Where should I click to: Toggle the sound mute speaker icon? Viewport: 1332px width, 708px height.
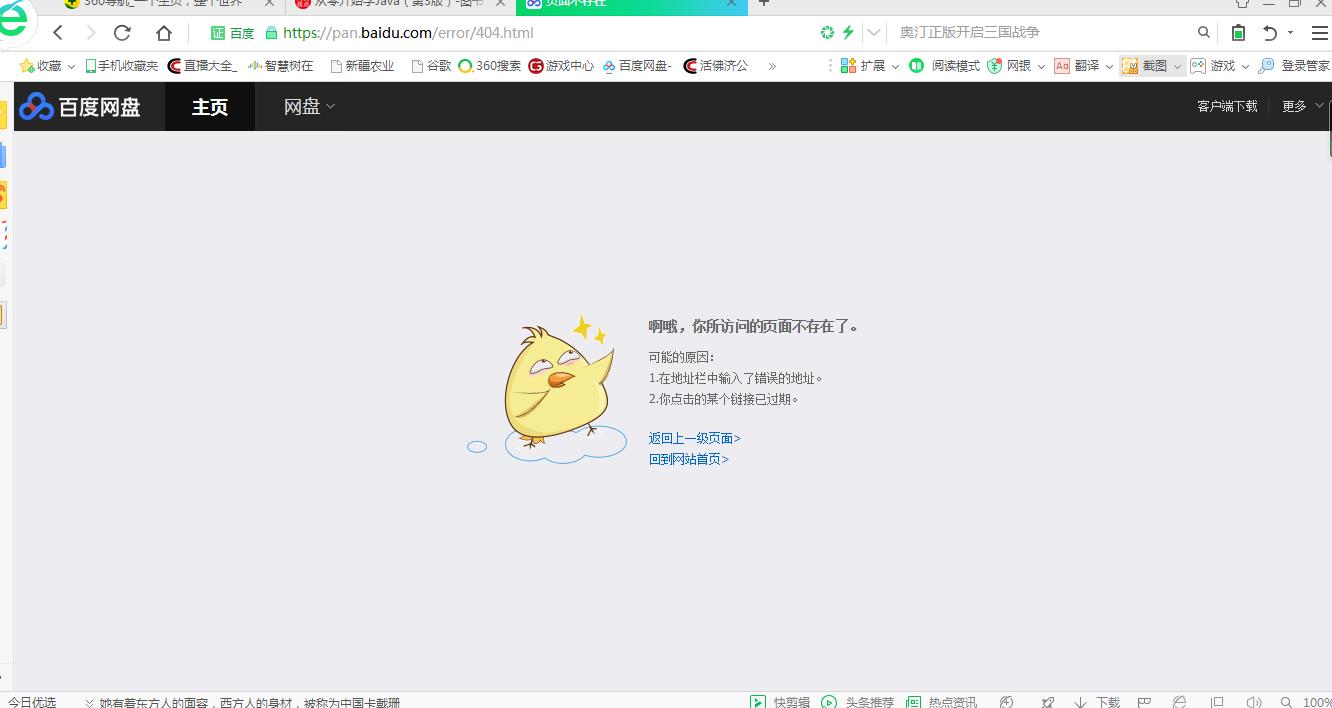[x=1253, y=702]
